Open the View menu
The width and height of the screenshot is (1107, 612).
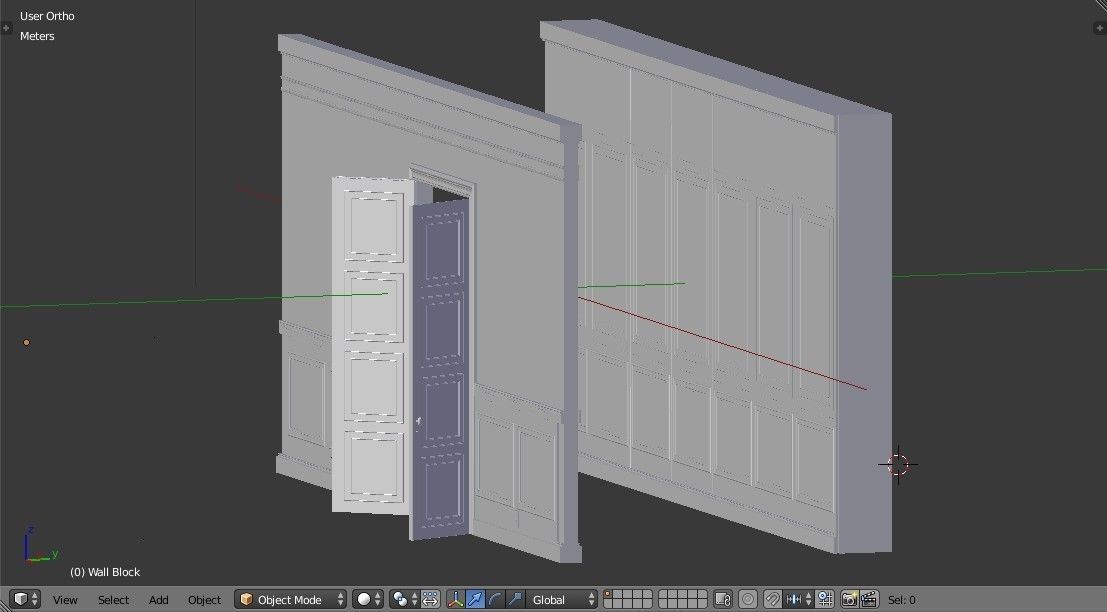pos(65,600)
